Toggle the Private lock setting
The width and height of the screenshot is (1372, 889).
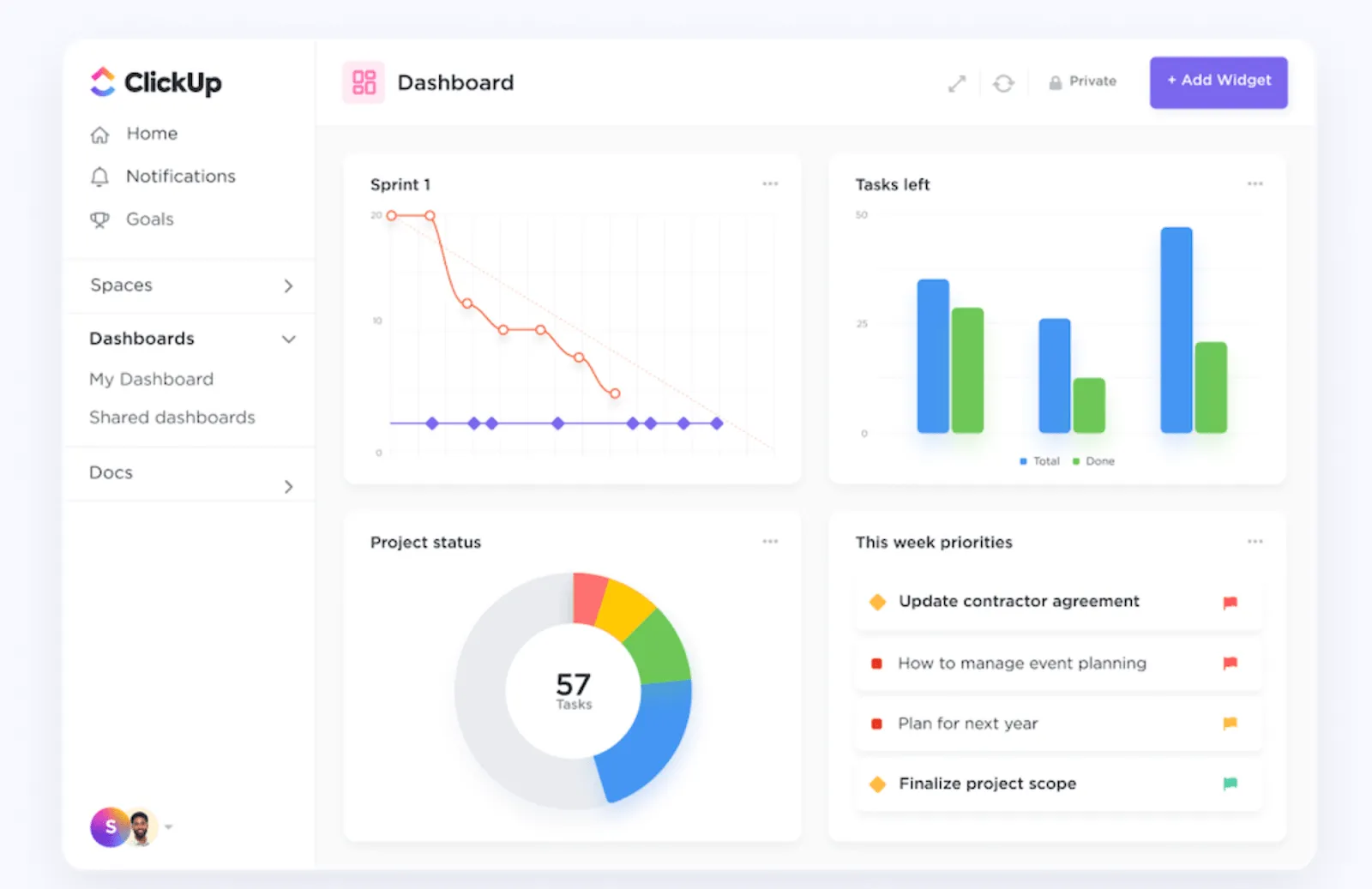tap(1082, 81)
